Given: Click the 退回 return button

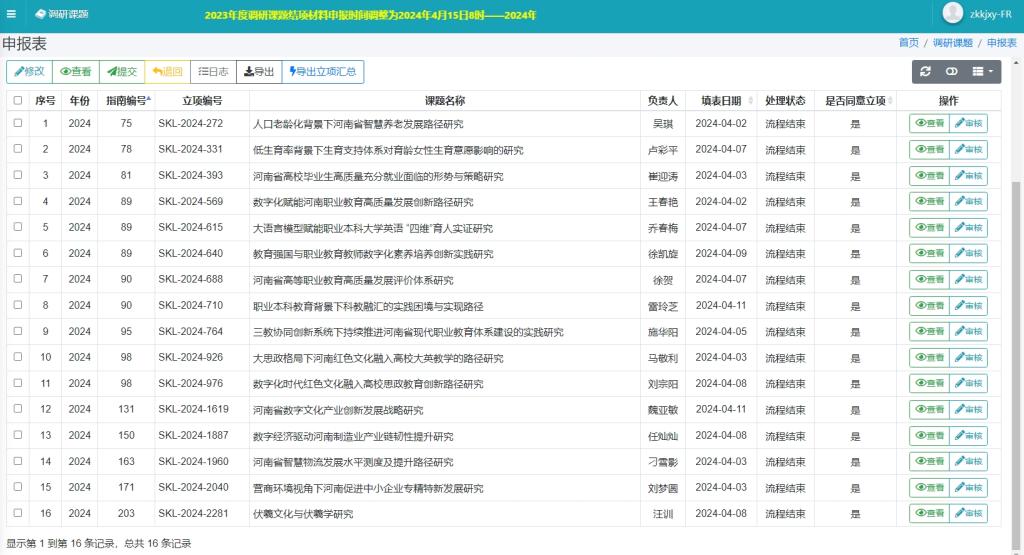Looking at the screenshot, I should [x=167, y=72].
